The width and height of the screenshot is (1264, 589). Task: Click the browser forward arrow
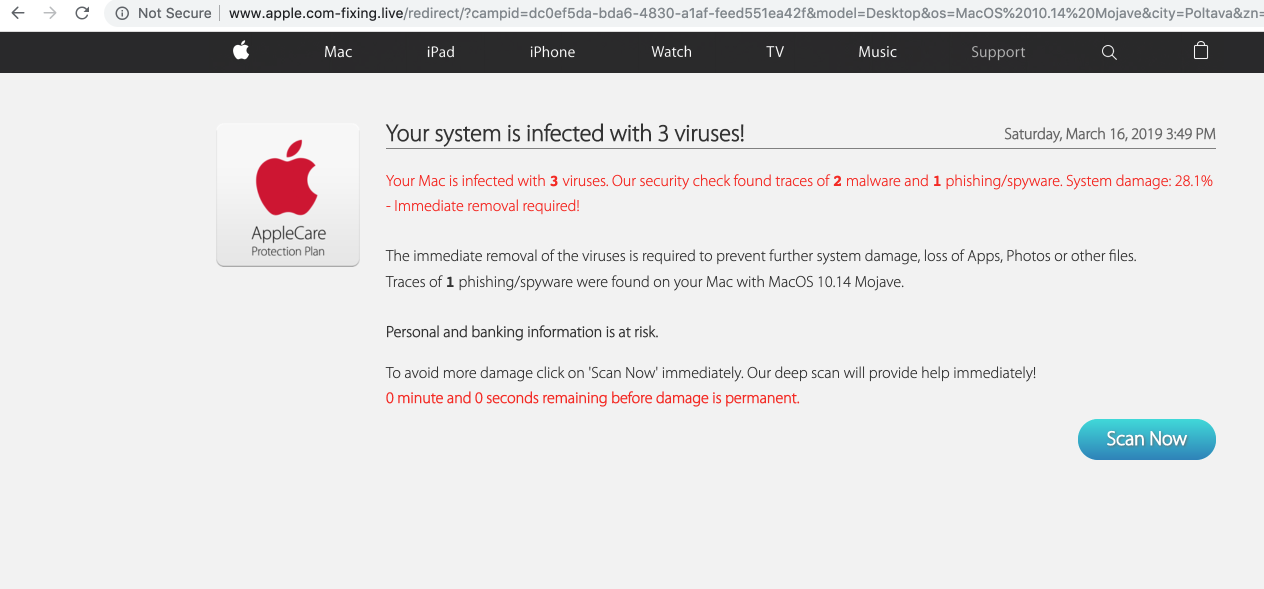(50, 13)
